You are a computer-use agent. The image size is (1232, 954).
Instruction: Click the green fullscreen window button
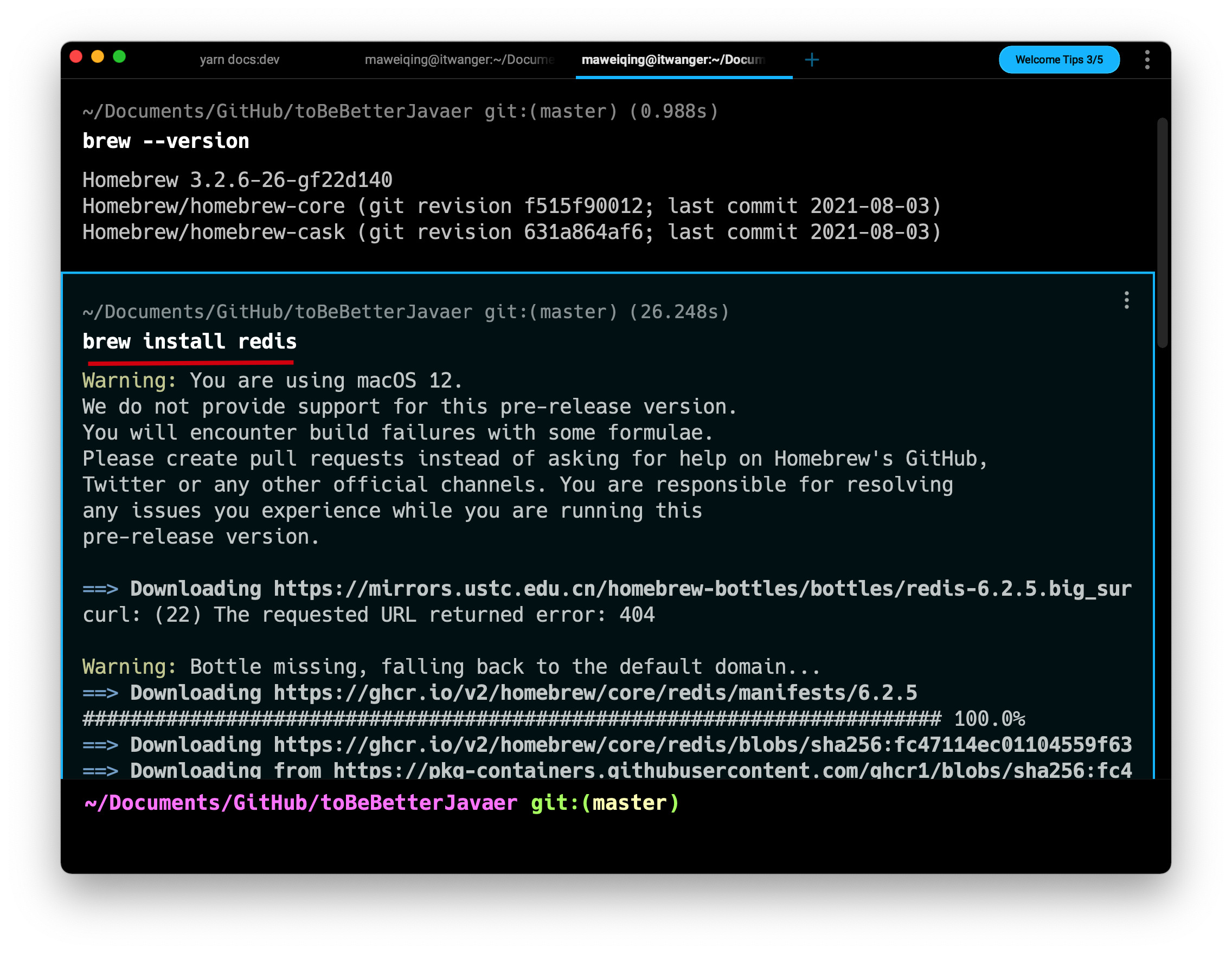119,57
